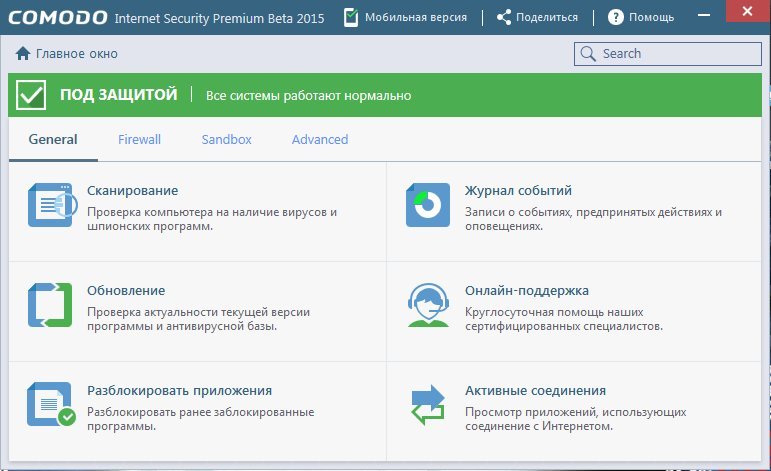Click the Обновление title
Image resolution: width=771 pixels, height=471 pixels.
tap(126, 291)
